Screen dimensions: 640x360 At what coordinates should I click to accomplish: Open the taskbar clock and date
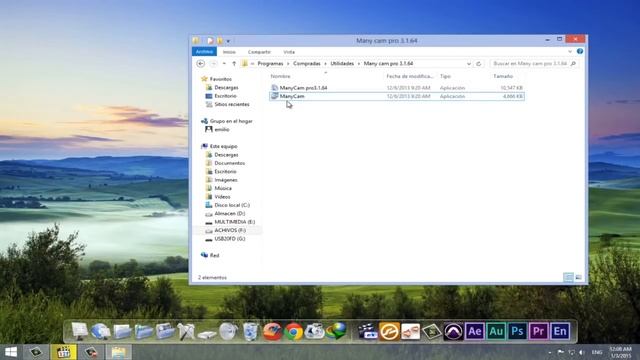click(x=620, y=352)
